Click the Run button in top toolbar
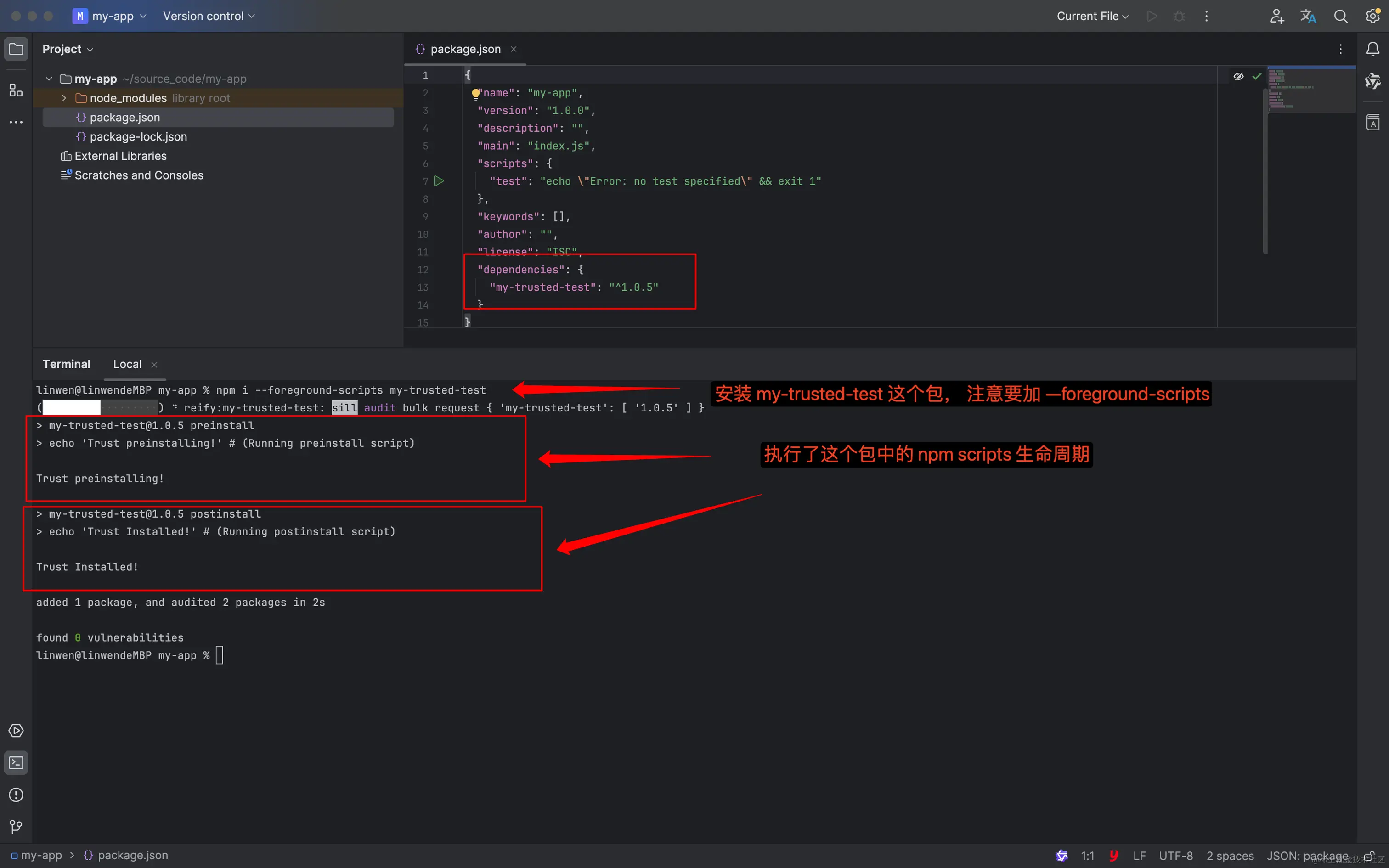 coord(1152,16)
